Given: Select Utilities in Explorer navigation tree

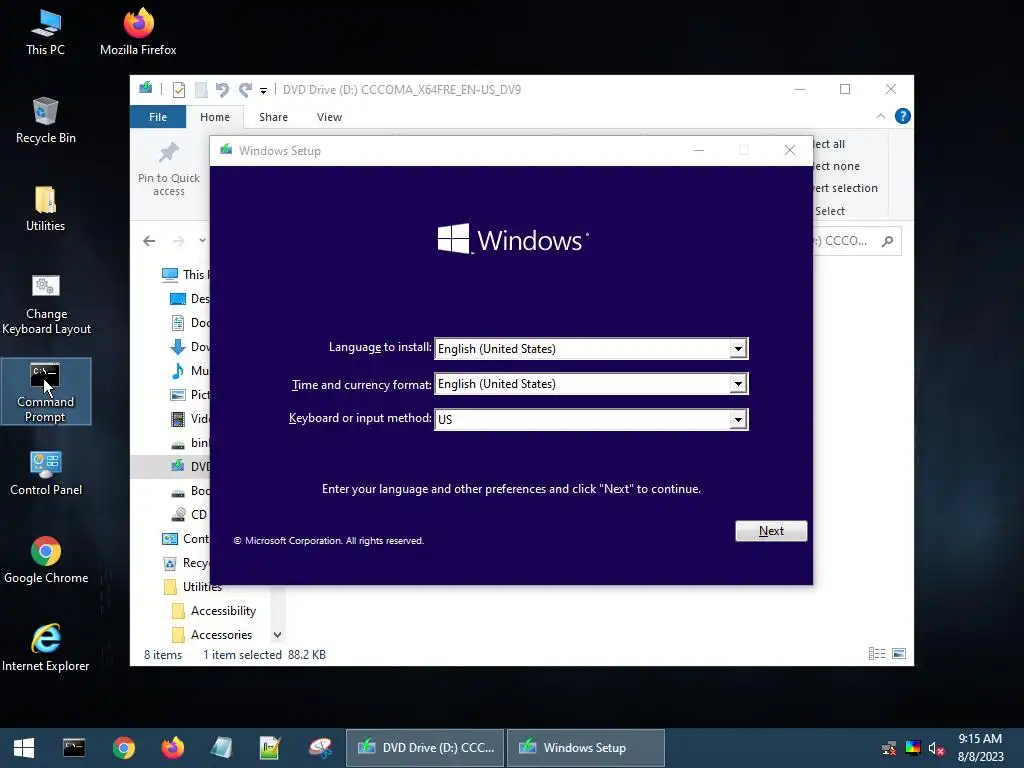Looking at the screenshot, I should (193, 586).
